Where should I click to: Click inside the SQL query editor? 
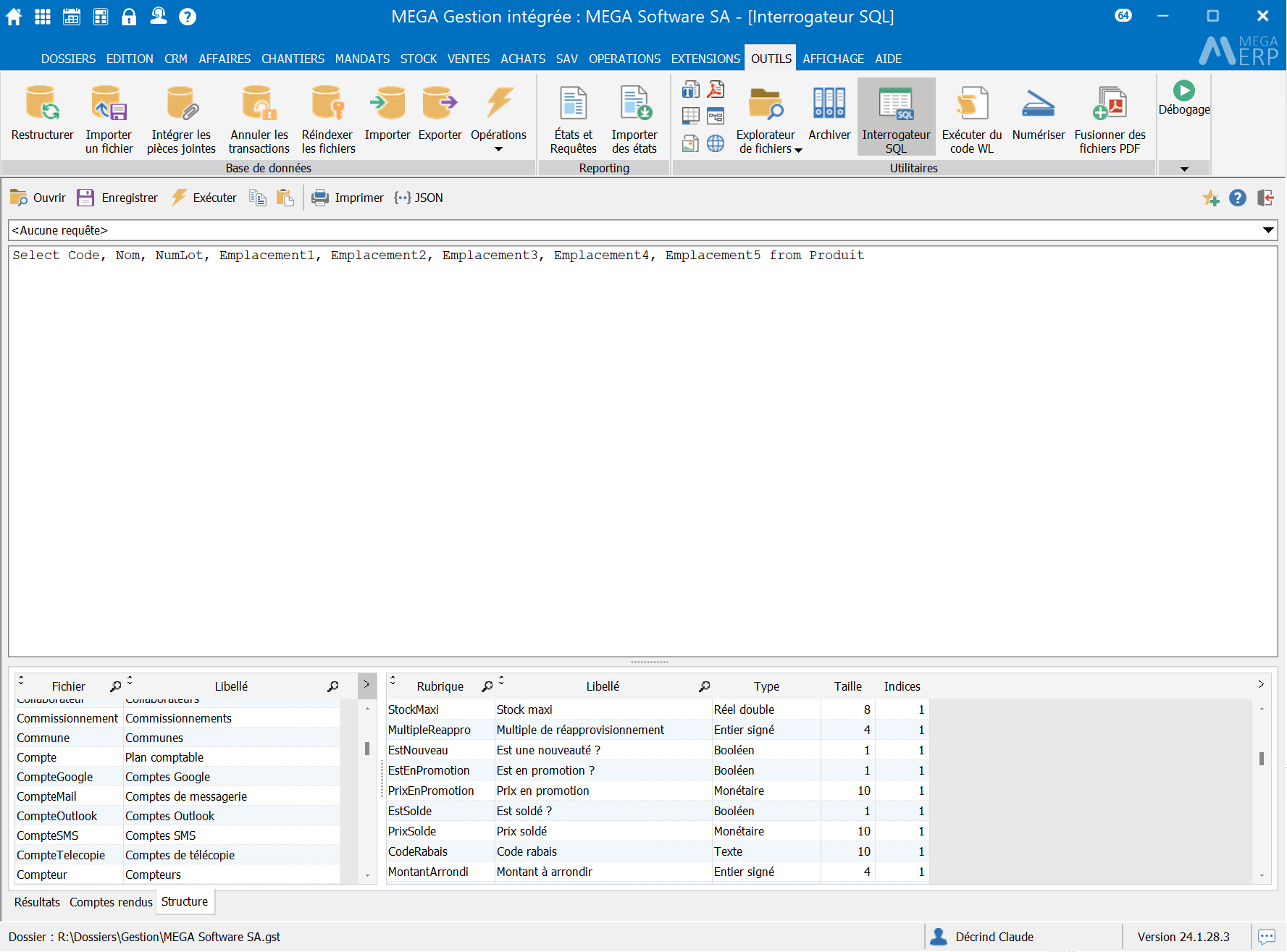(x=643, y=452)
